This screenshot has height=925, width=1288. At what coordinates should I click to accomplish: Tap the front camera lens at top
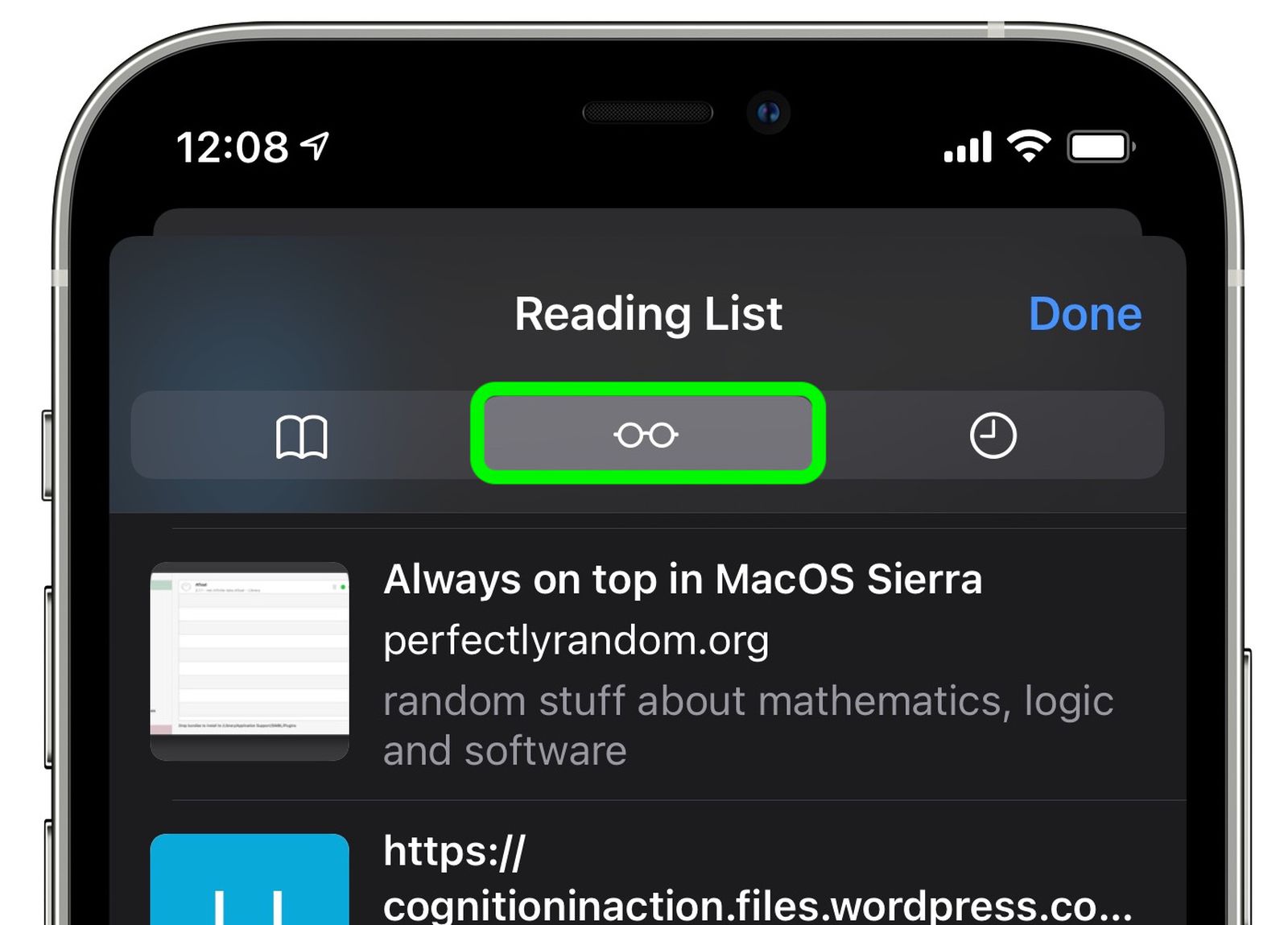[x=768, y=112]
